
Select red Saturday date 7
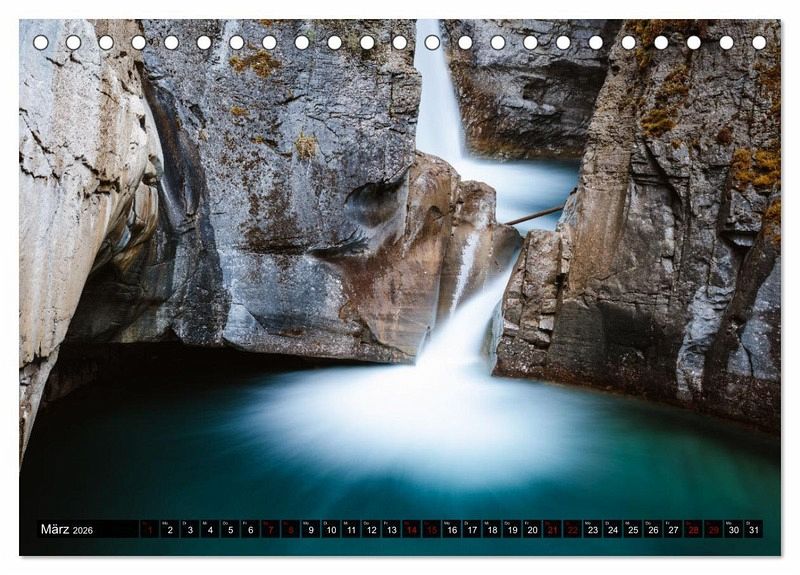[x=271, y=529]
